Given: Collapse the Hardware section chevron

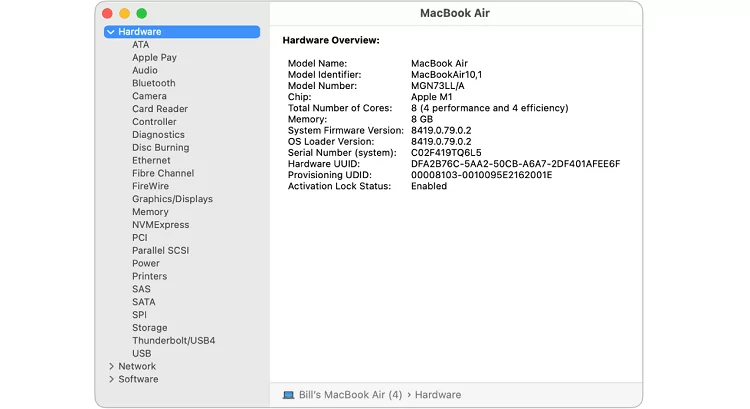Looking at the screenshot, I should [x=110, y=32].
